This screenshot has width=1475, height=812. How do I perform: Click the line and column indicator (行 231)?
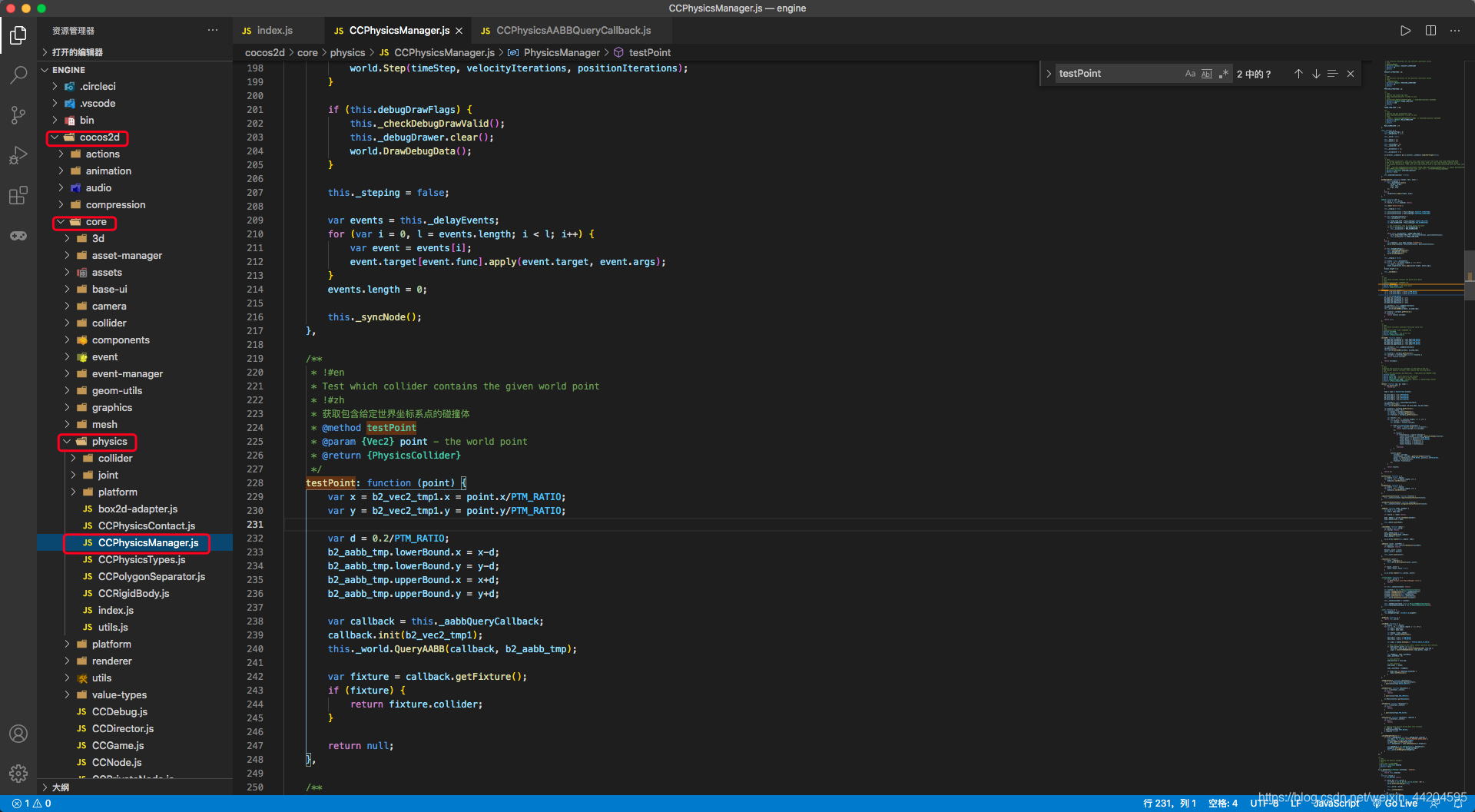point(1169,804)
